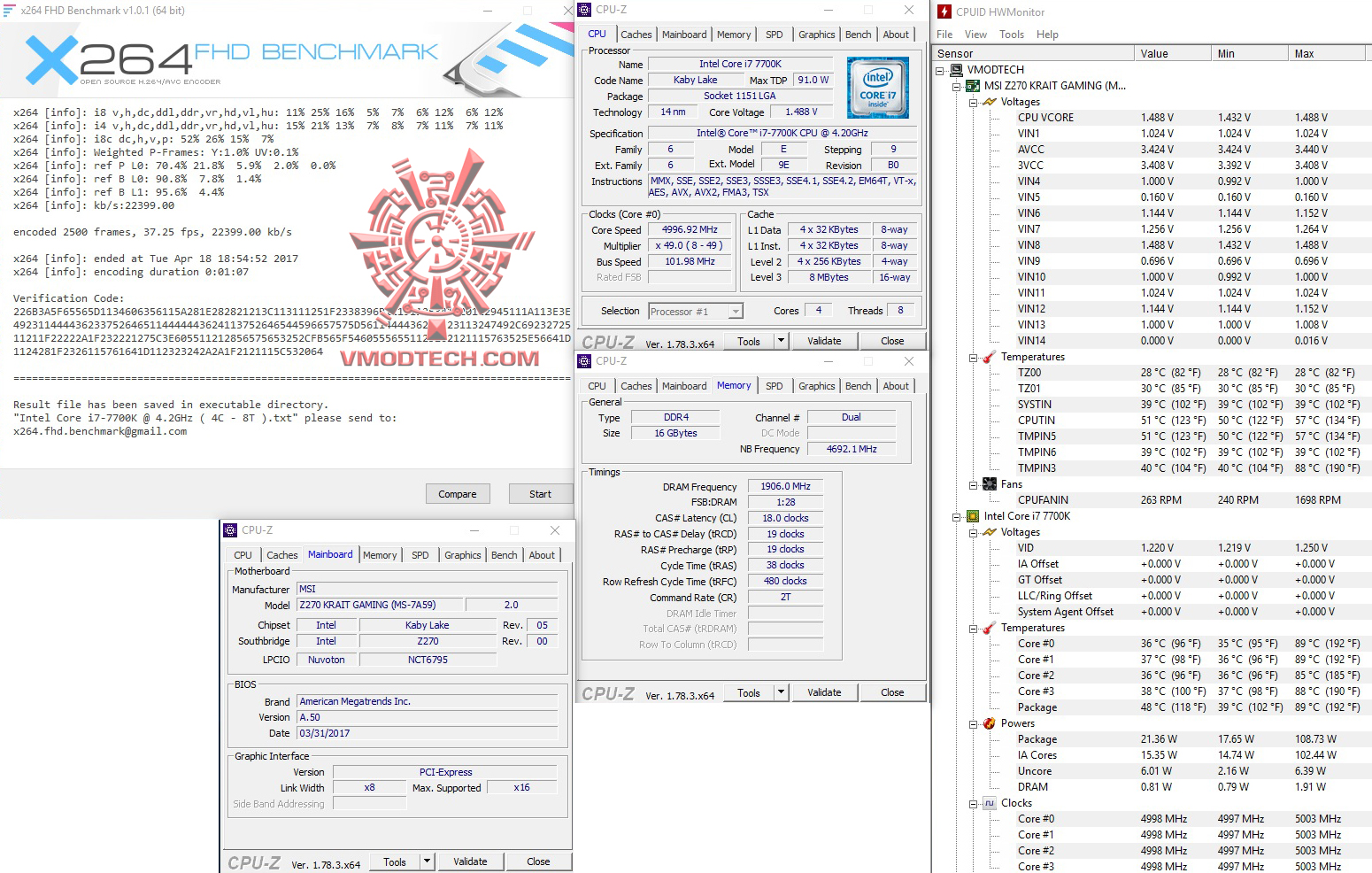This screenshot has height=873, width=1372.
Task: Click the CPUID HWMonitor title bar icon
Action: click(x=944, y=12)
